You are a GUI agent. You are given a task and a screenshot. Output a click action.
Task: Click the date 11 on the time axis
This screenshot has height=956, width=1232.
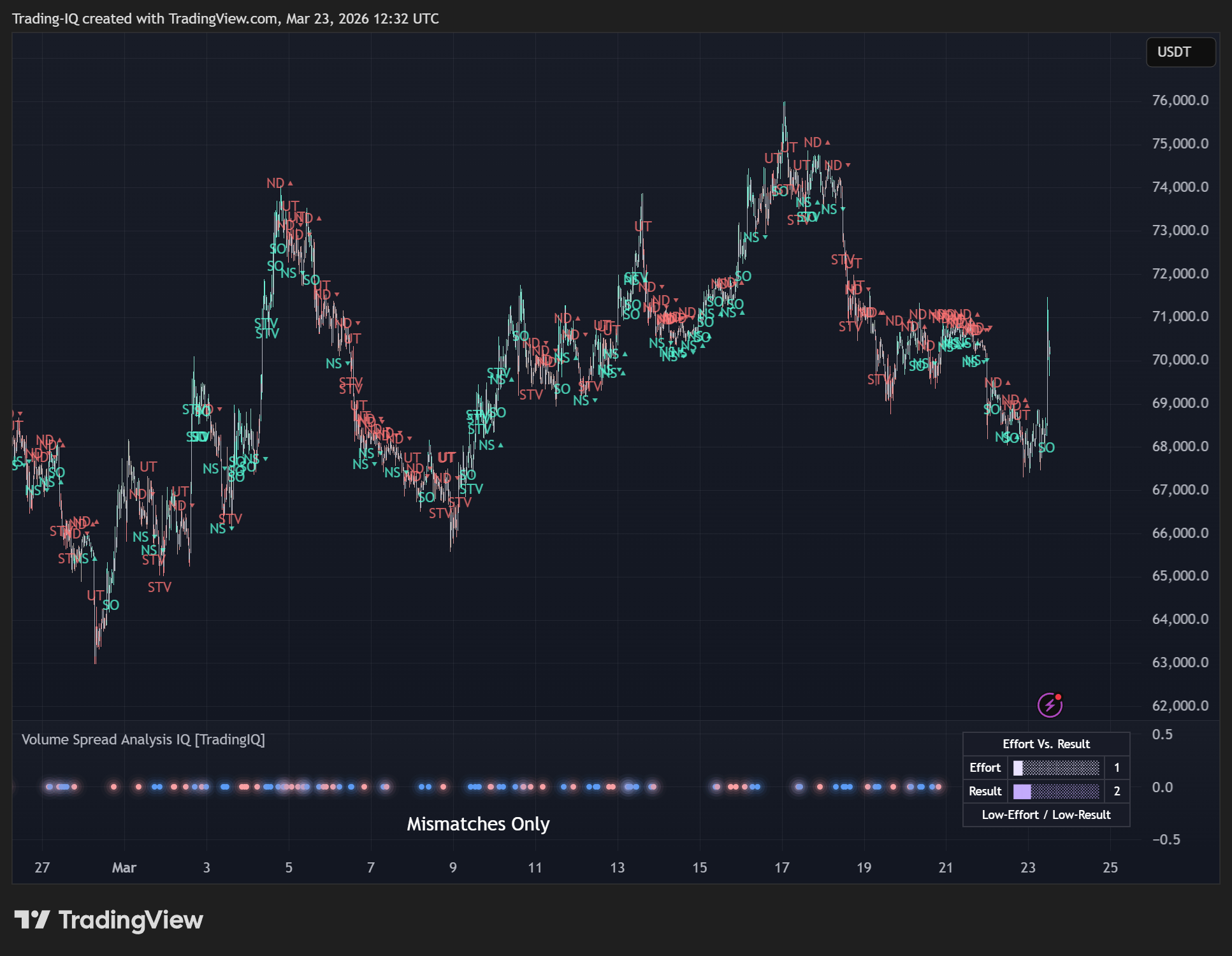[535, 867]
